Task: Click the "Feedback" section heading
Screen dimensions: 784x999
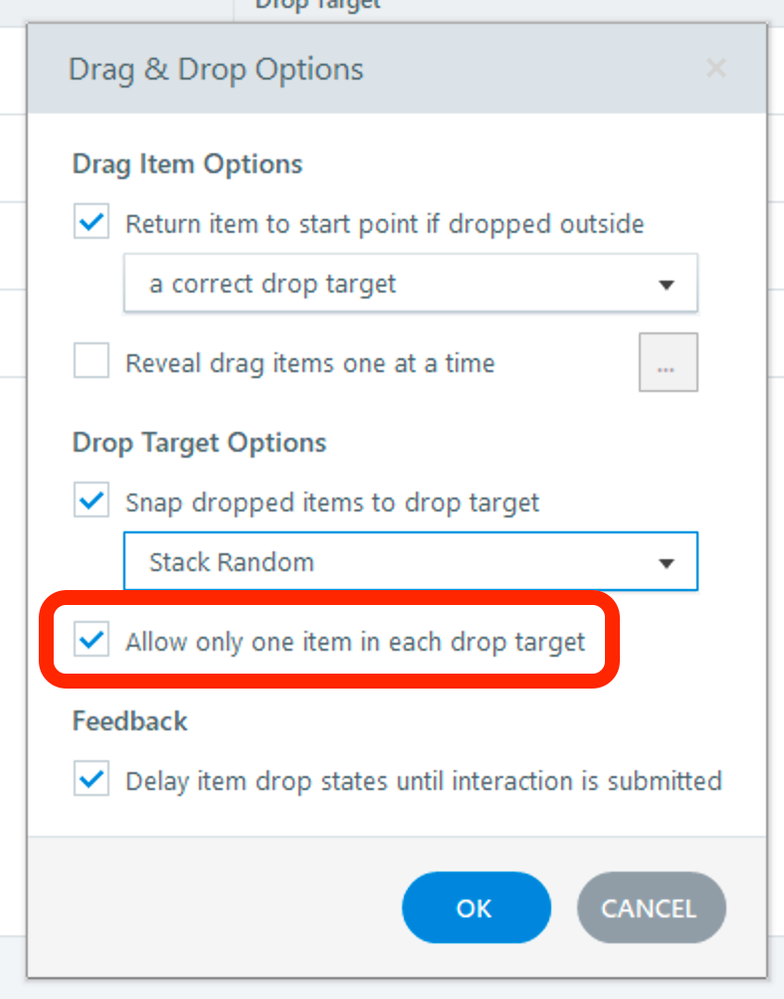Action: 130,721
